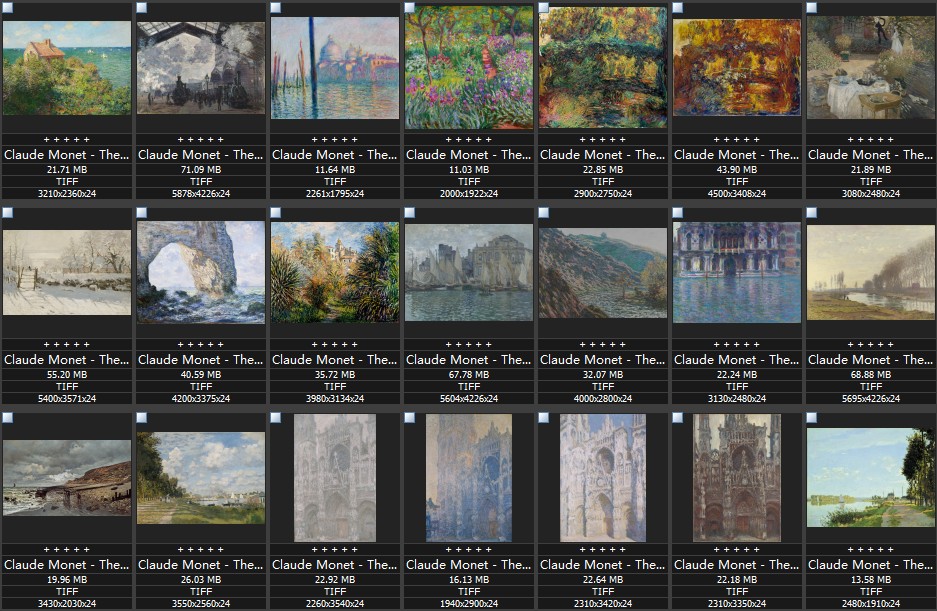Click the "1940x2900x24" dimensions label
Screen dimensions: 937x611
pos(469,604)
